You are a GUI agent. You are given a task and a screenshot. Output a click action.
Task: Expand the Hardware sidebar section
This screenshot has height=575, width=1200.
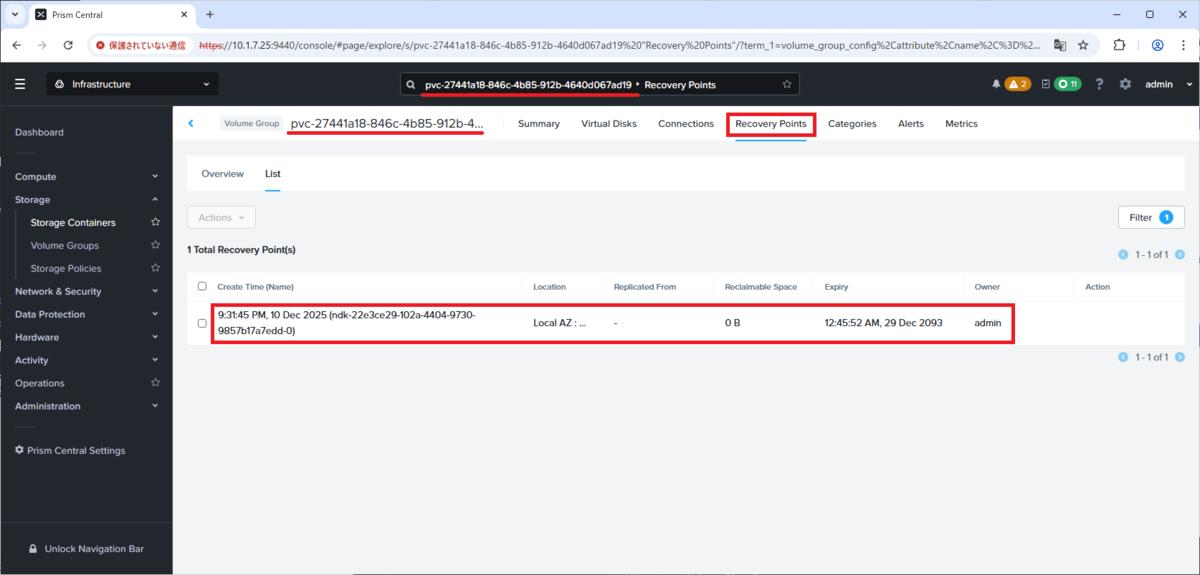point(86,337)
